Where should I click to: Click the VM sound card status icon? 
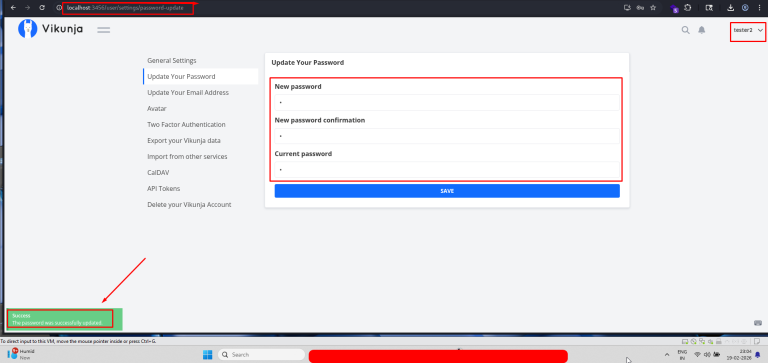click(x=710, y=341)
